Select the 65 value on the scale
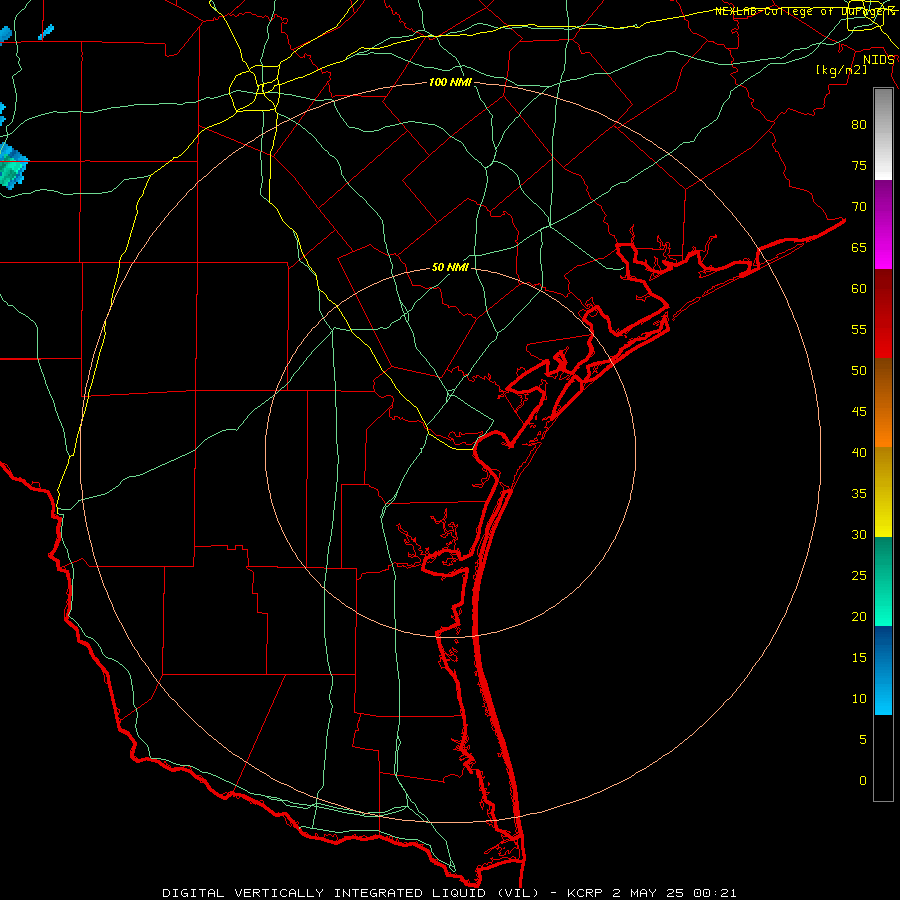The width and height of the screenshot is (900, 900). tap(859, 247)
